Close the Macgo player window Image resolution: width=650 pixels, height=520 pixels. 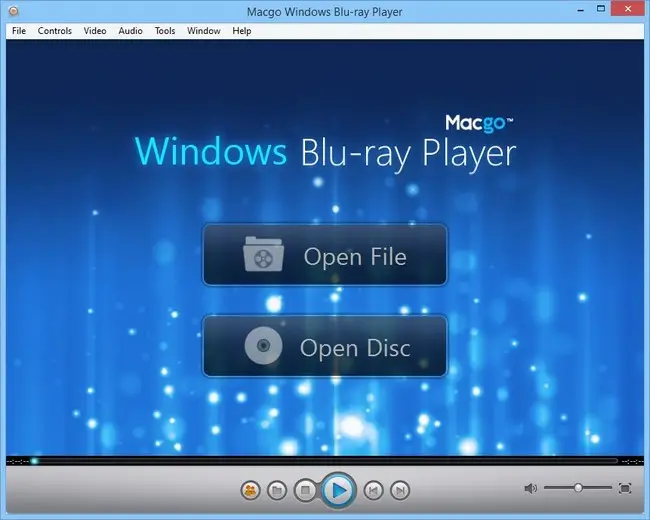coord(628,9)
